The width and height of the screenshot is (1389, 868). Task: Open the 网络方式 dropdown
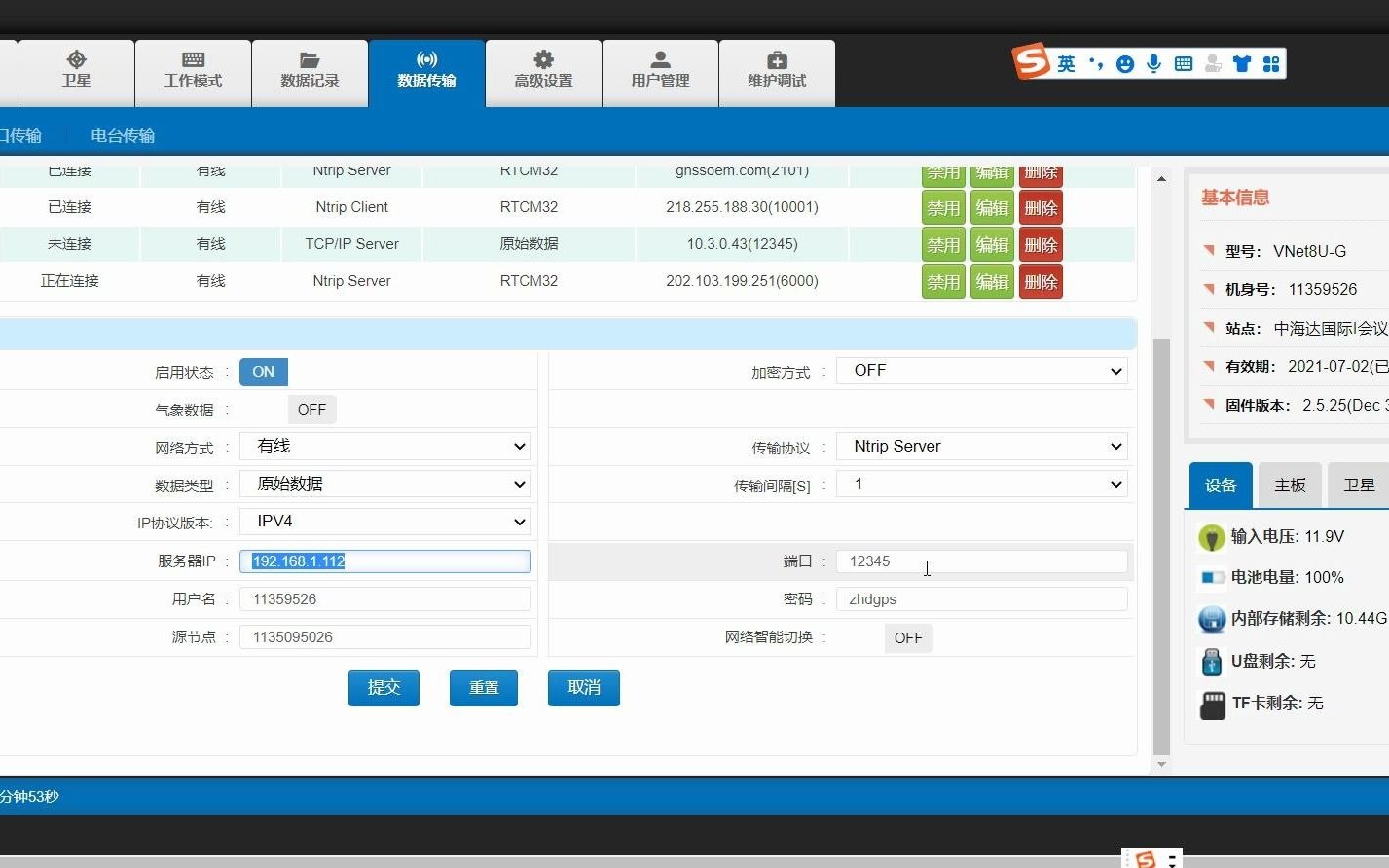(385, 447)
